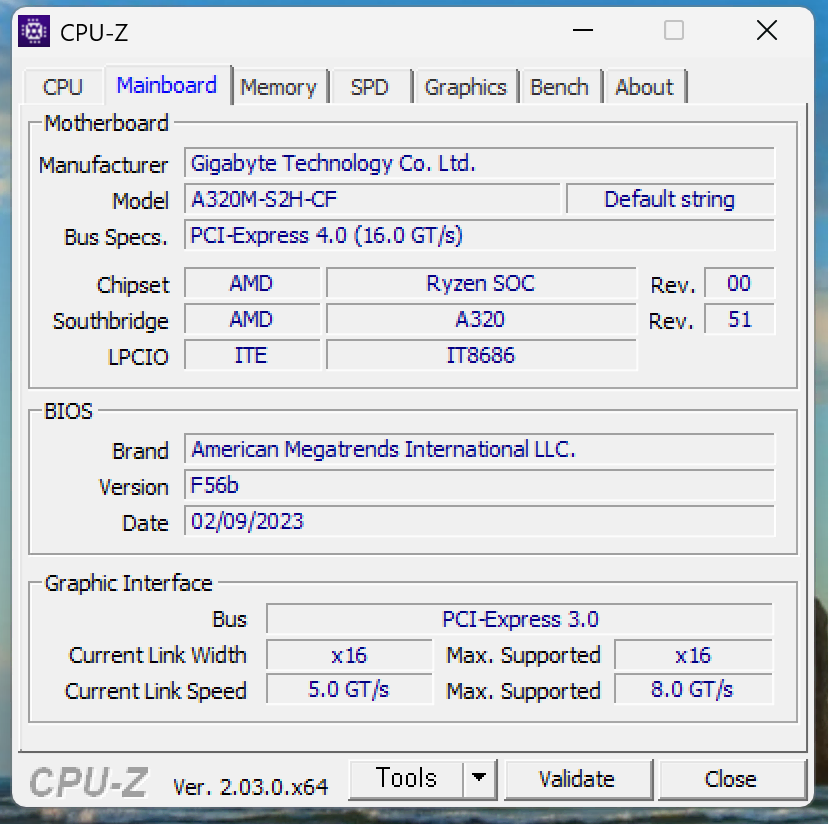Select the Mainboard tab

[167, 85]
